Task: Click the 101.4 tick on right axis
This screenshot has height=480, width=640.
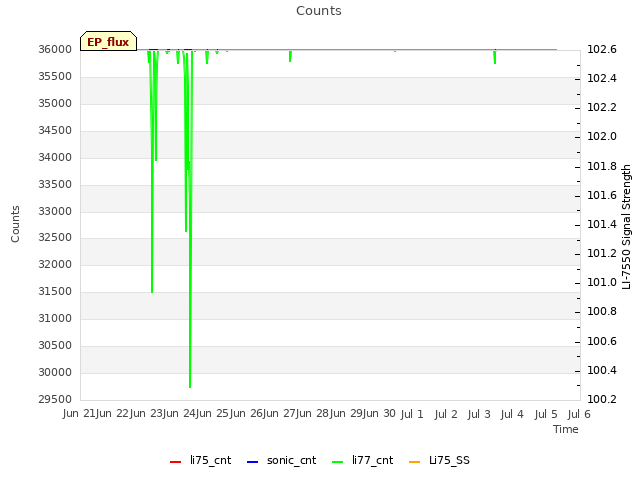Action: pyautogui.click(x=602, y=224)
